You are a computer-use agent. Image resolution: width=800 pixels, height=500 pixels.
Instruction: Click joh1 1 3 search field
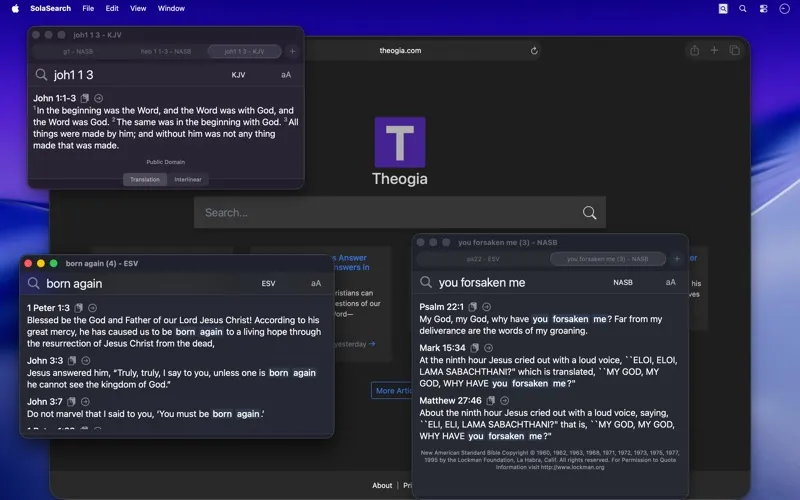pos(138,75)
